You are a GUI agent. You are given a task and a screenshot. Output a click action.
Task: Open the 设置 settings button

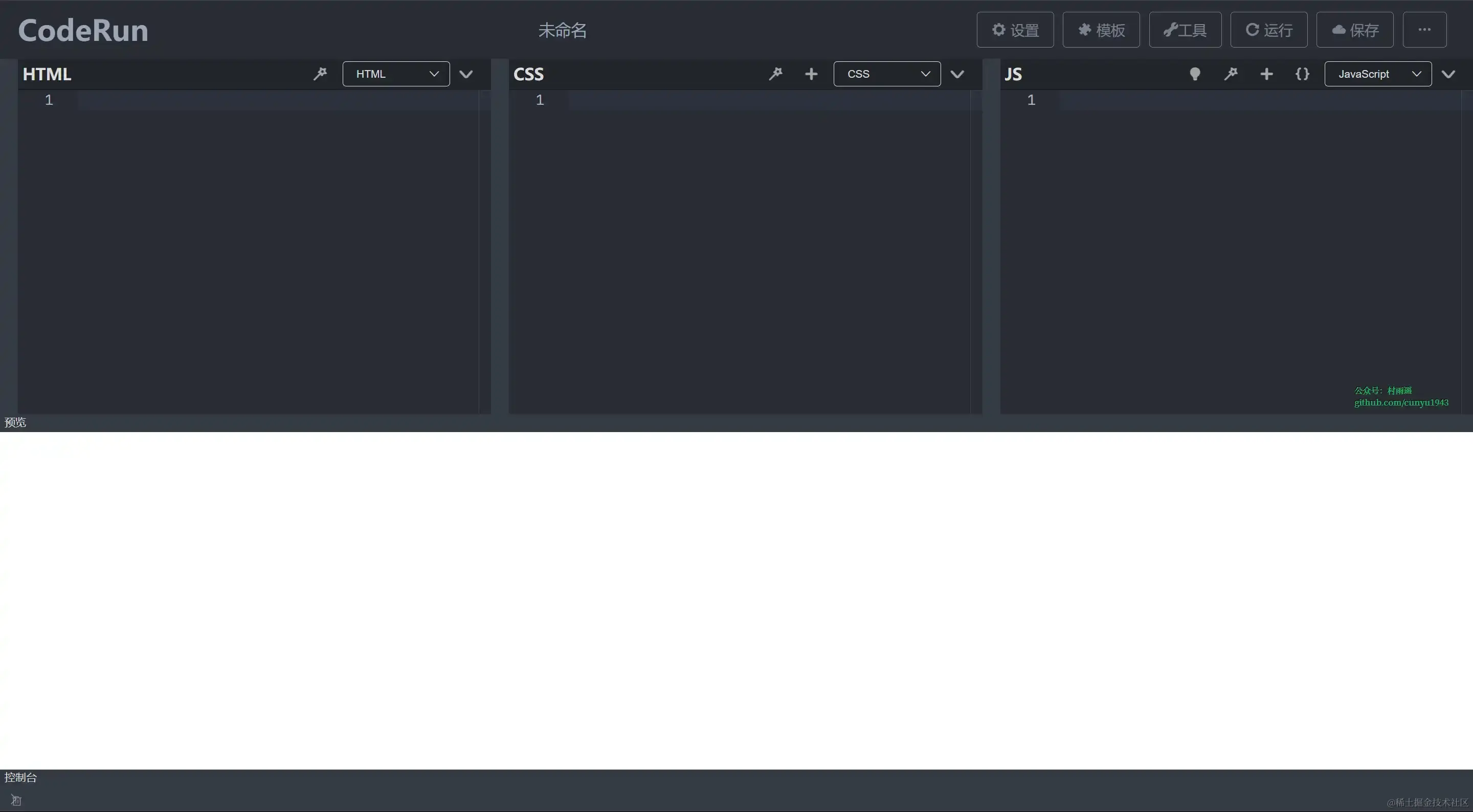pyautogui.click(x=1015, y=30)
